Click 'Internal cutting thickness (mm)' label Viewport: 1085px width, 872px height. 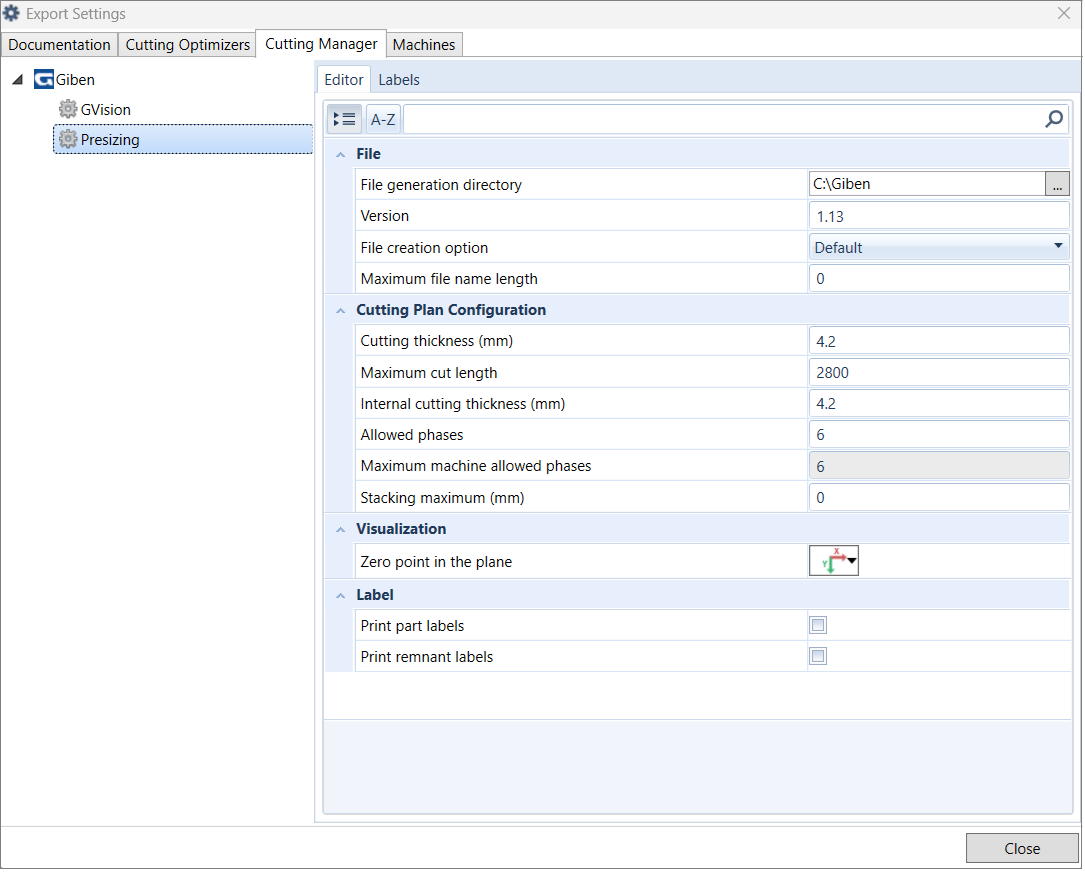pos(463,404)
